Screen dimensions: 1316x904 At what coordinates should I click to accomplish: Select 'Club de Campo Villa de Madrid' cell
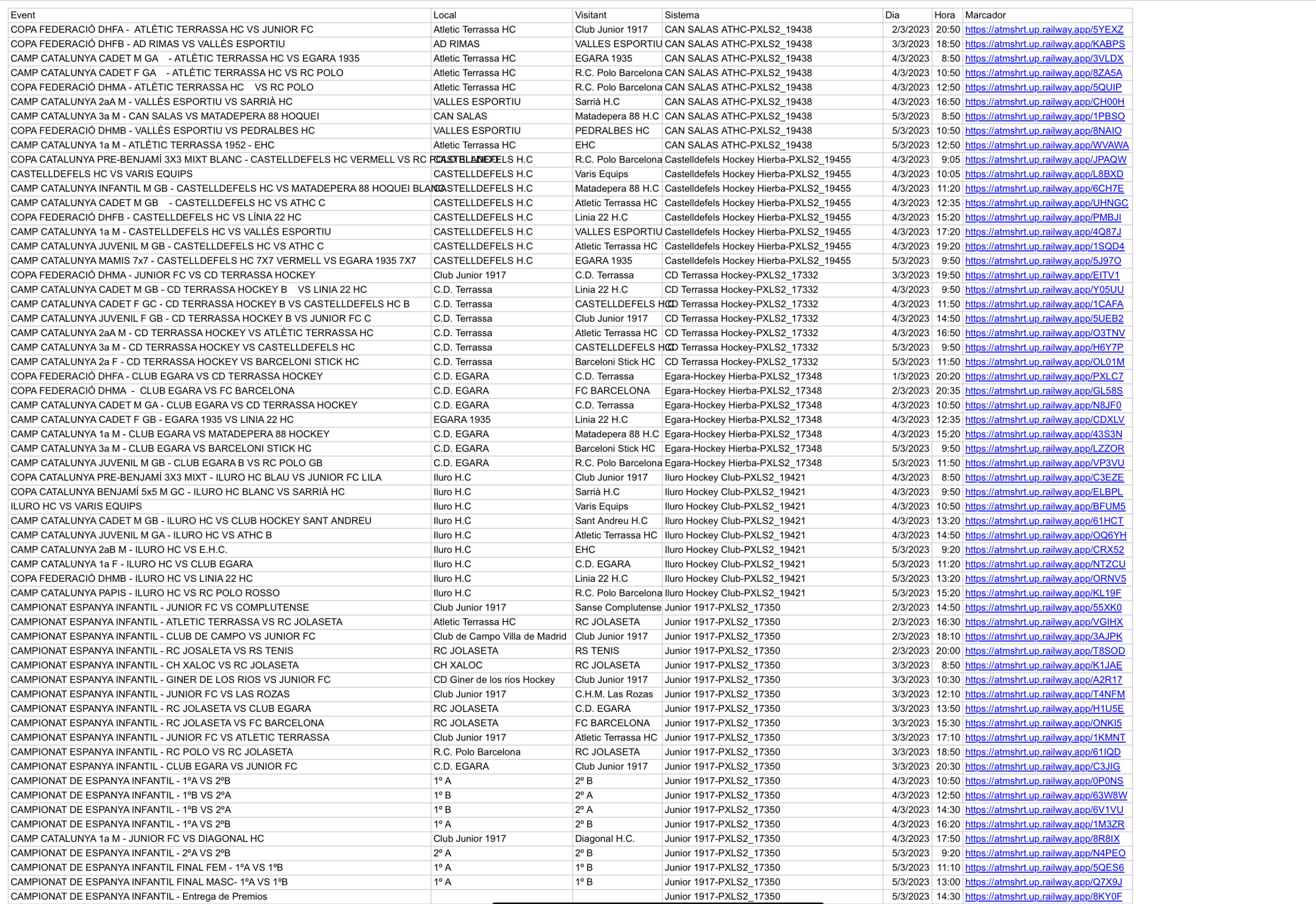coord(501,637)
